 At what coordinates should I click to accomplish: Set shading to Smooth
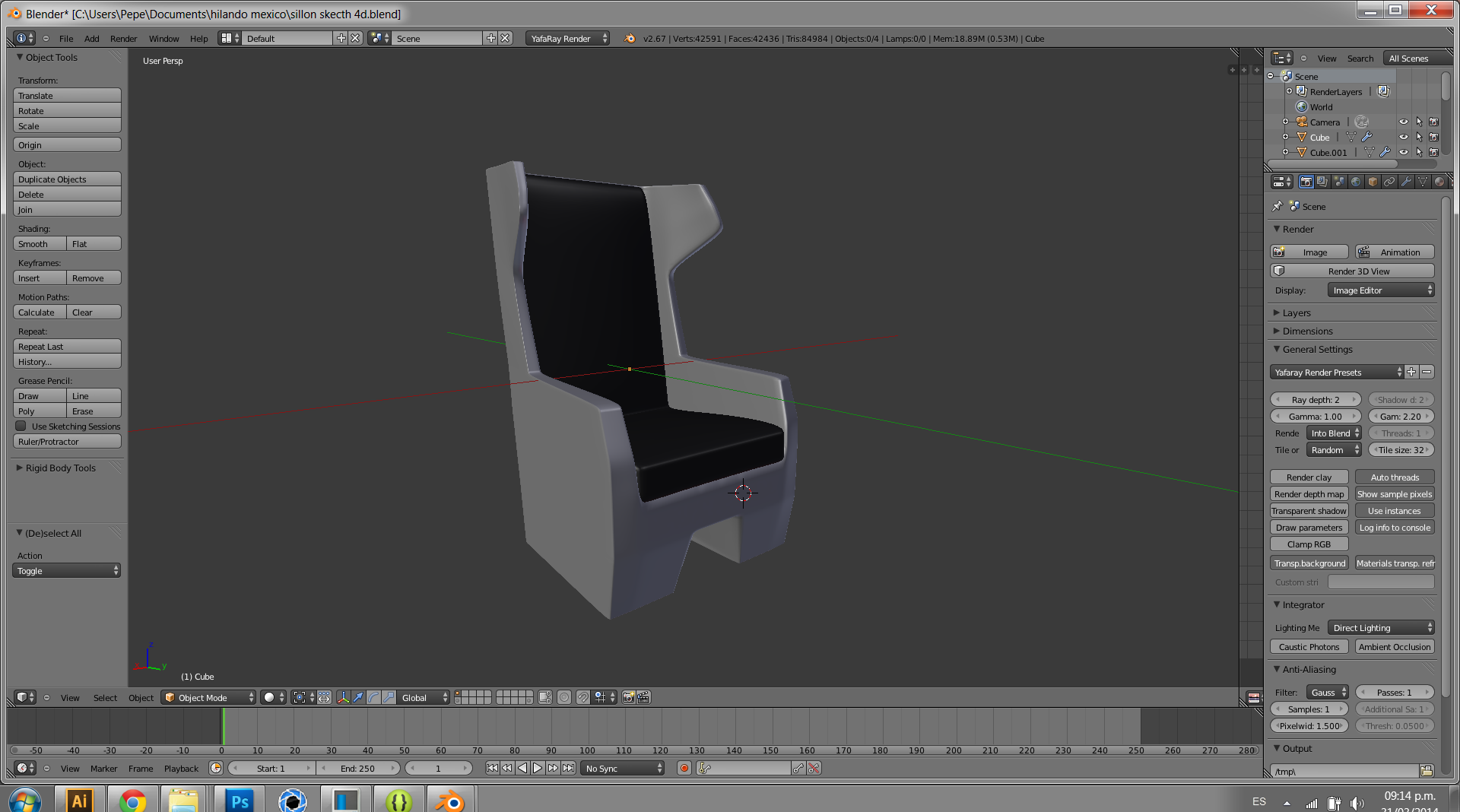click(x=40, y=244)
